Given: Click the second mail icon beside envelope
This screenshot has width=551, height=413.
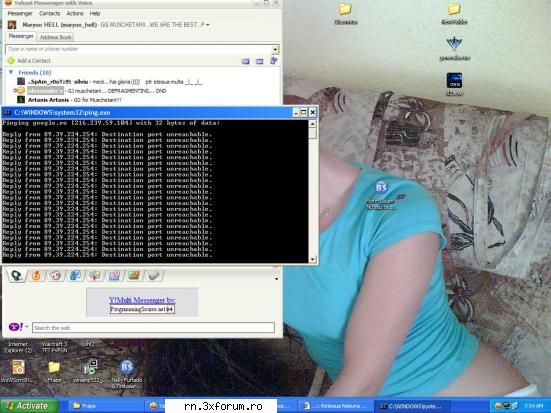Looking at the screenshot, I should (x=259, y=61).
